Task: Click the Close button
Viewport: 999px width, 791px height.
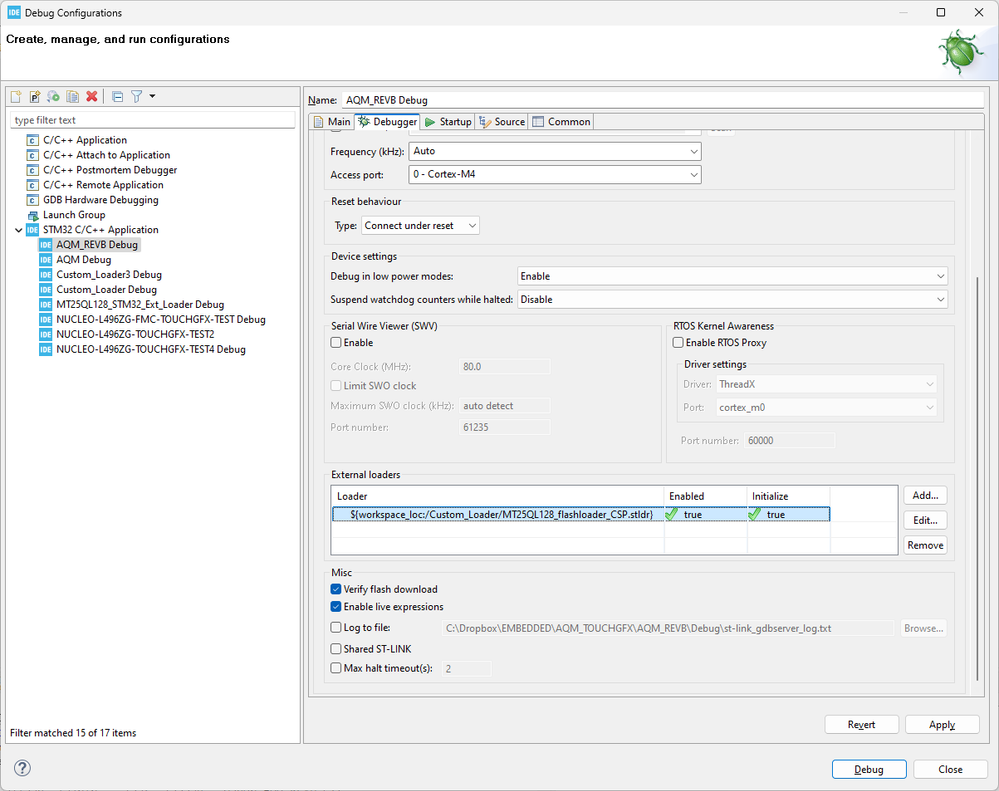Action: (x=950, y=769)
